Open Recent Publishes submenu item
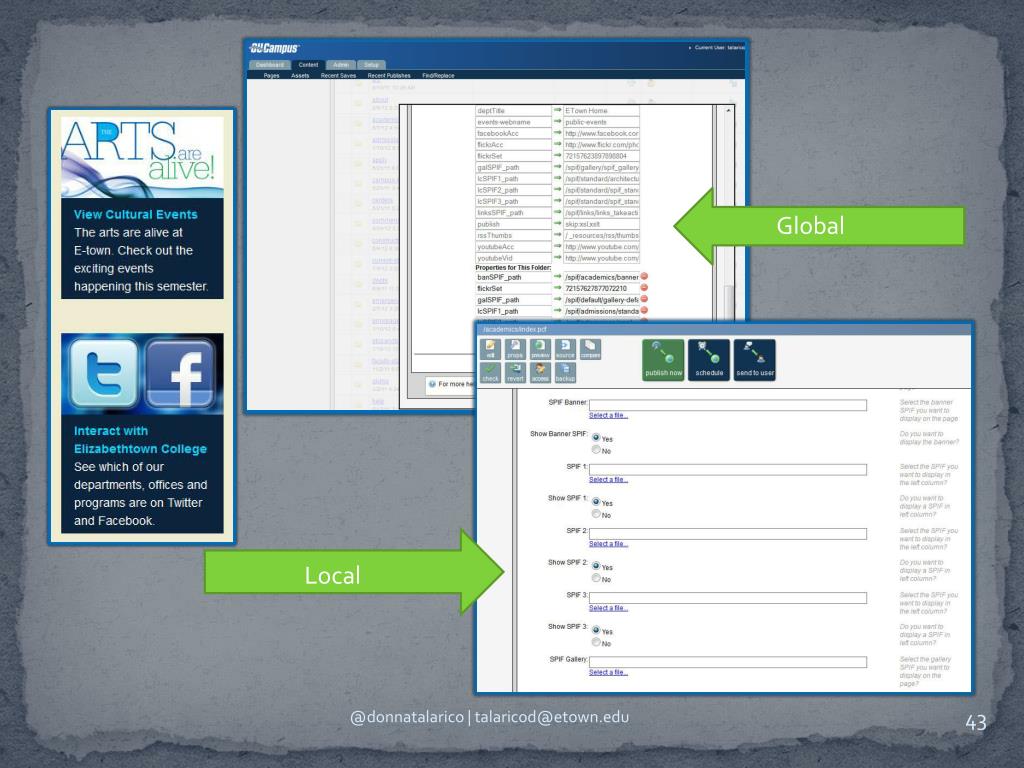Screen dimensions: 1024x768 point(389,76)
